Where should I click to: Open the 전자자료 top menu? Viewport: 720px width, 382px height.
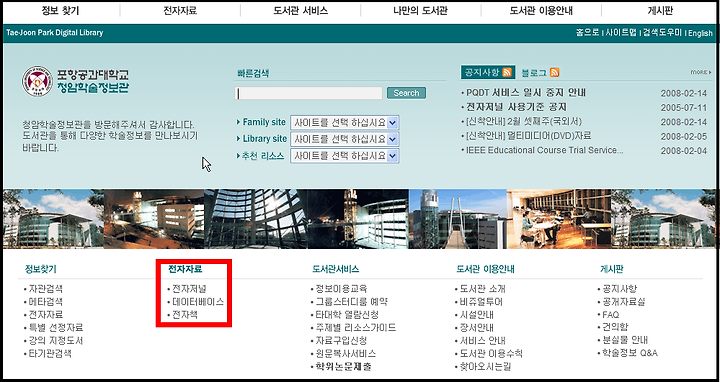180,11
